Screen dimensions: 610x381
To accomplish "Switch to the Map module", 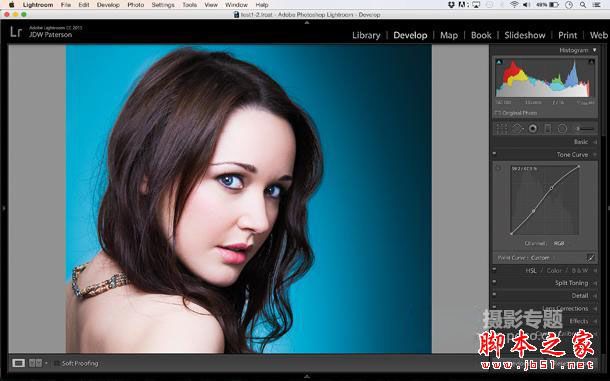I will point(449,35).
